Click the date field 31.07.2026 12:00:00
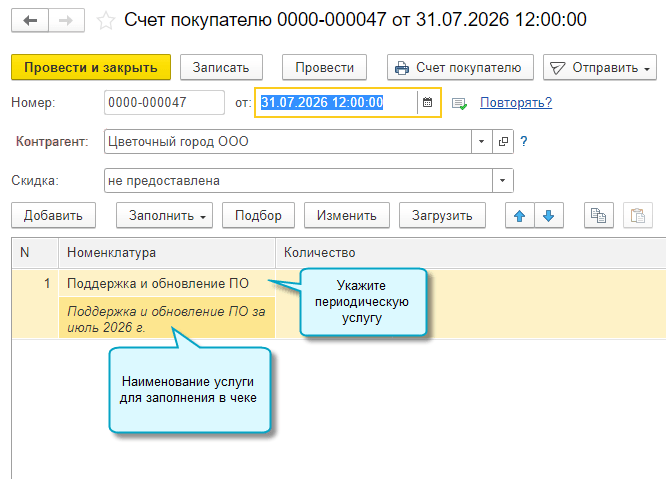 click(336, 102)
